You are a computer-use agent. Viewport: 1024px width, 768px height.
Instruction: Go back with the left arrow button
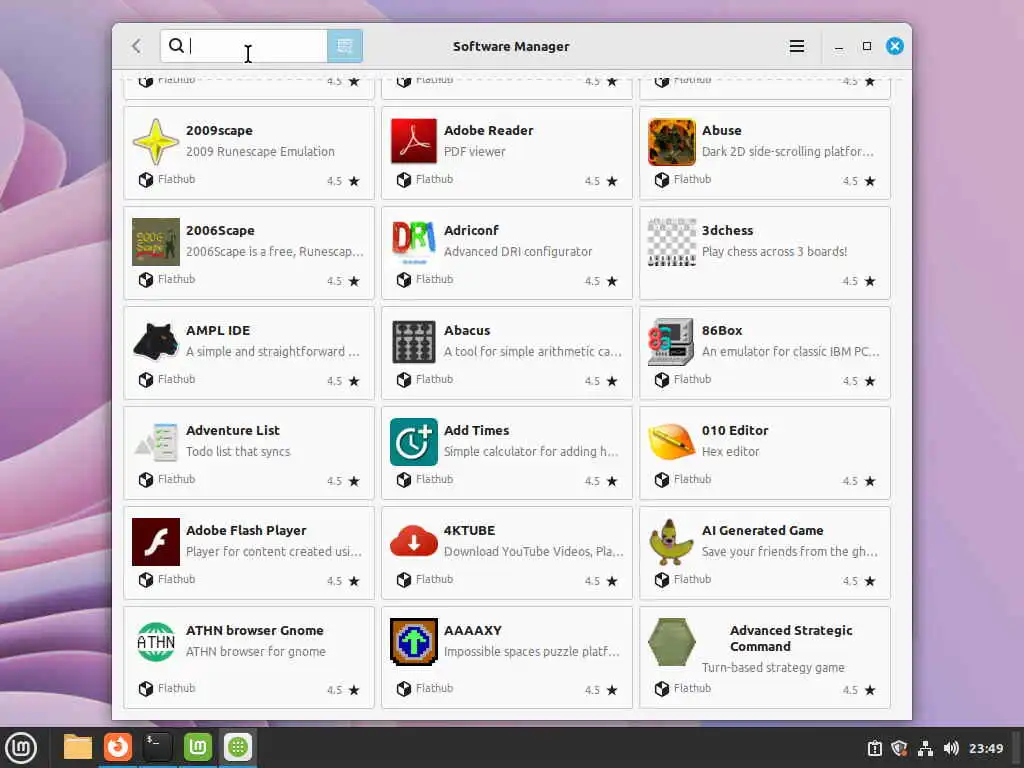[x=136, y=46]
